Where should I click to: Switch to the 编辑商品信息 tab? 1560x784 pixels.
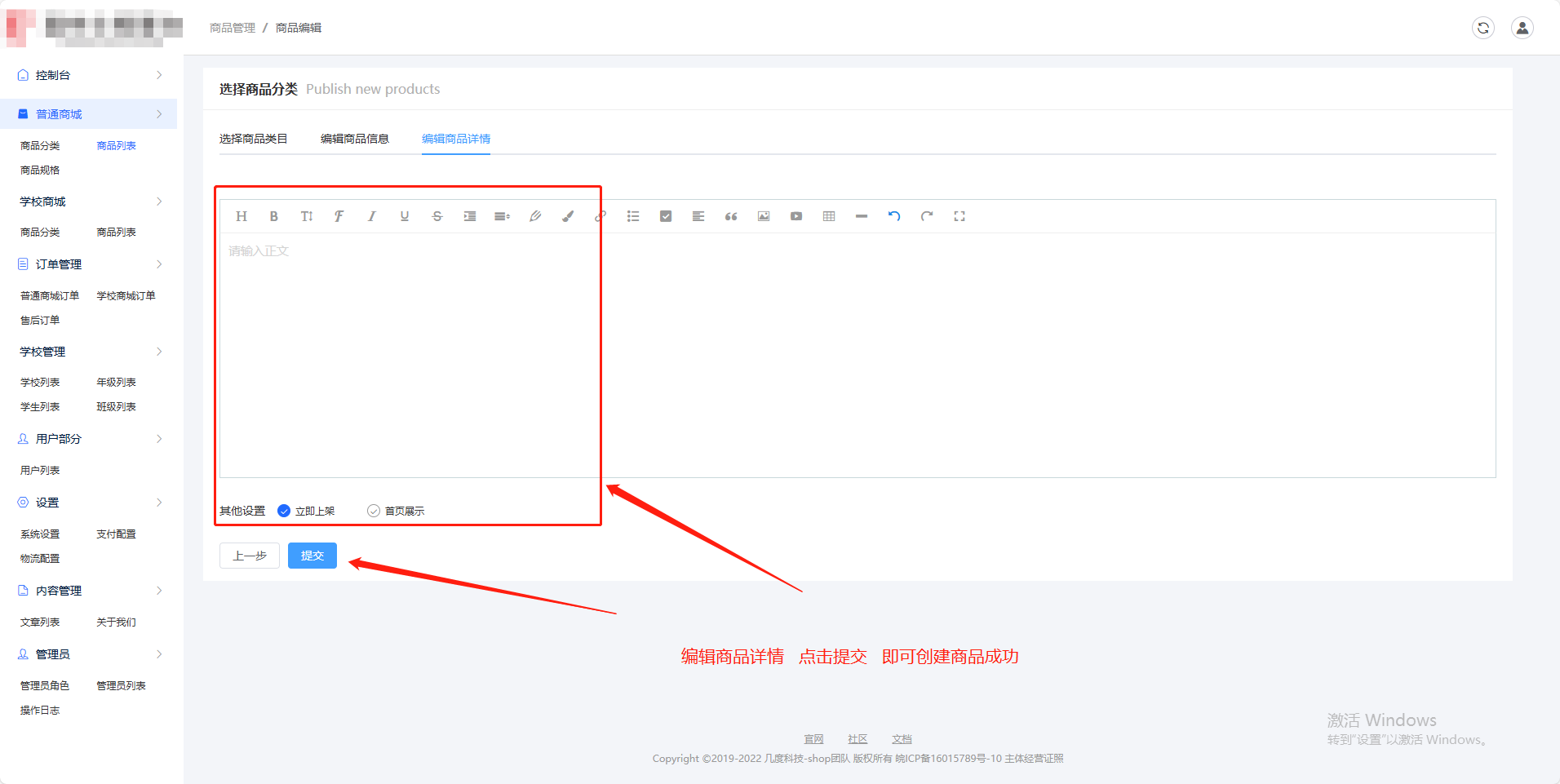354,139
